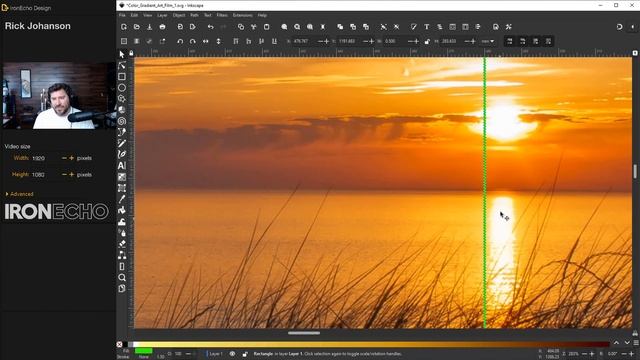Toggle scale stroke width with object
This screenshot has height=360, width=640.
(509, 41)
